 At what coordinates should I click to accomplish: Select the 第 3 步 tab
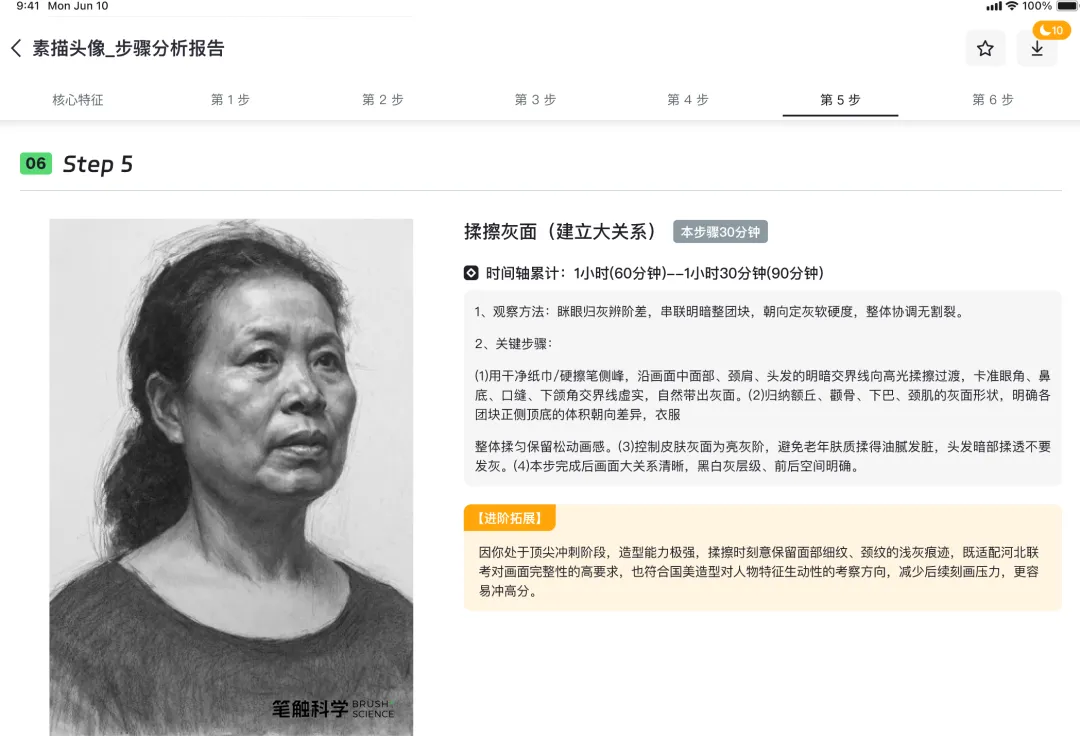click(535, 100)
